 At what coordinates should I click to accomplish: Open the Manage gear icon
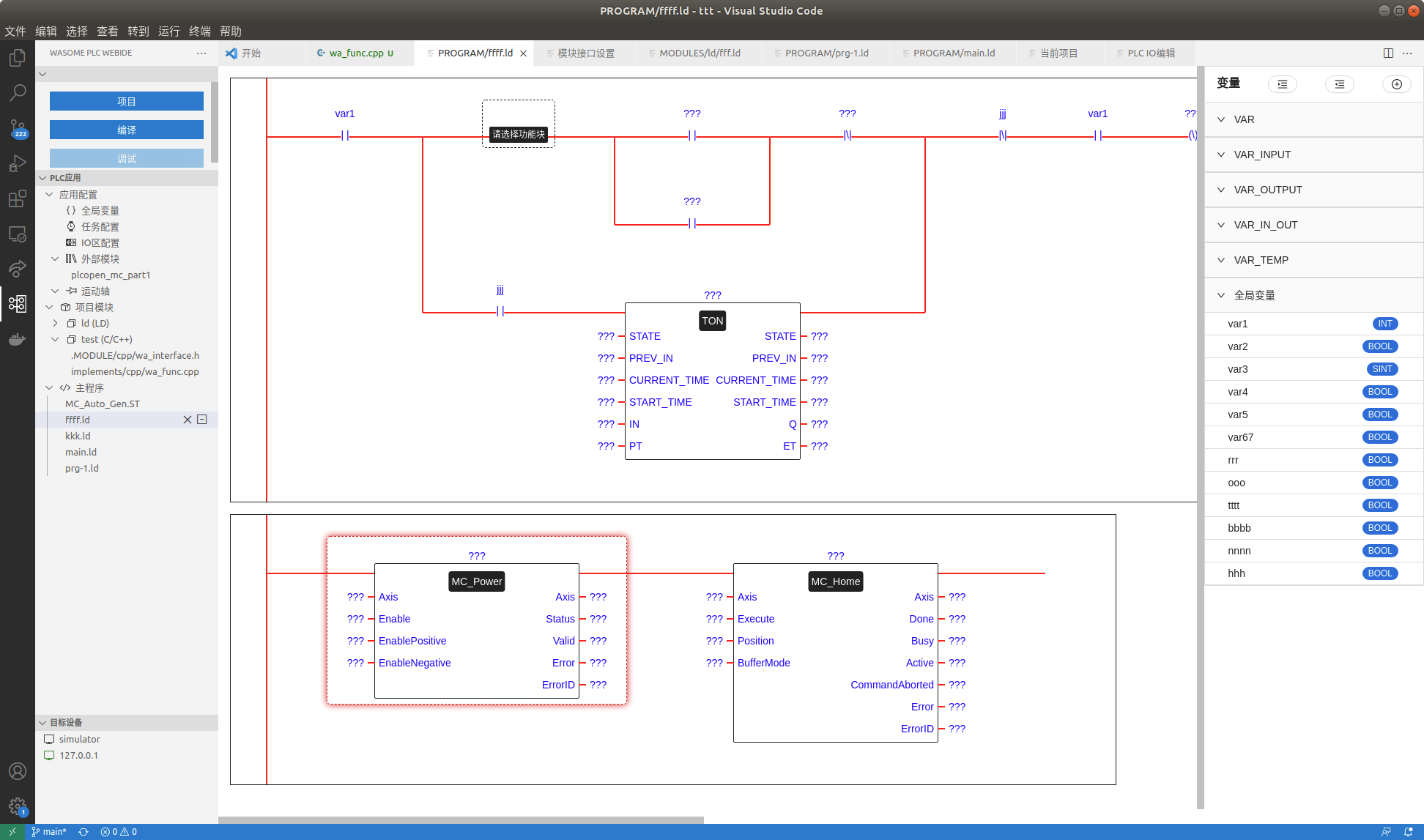click(x=17, y=806)
